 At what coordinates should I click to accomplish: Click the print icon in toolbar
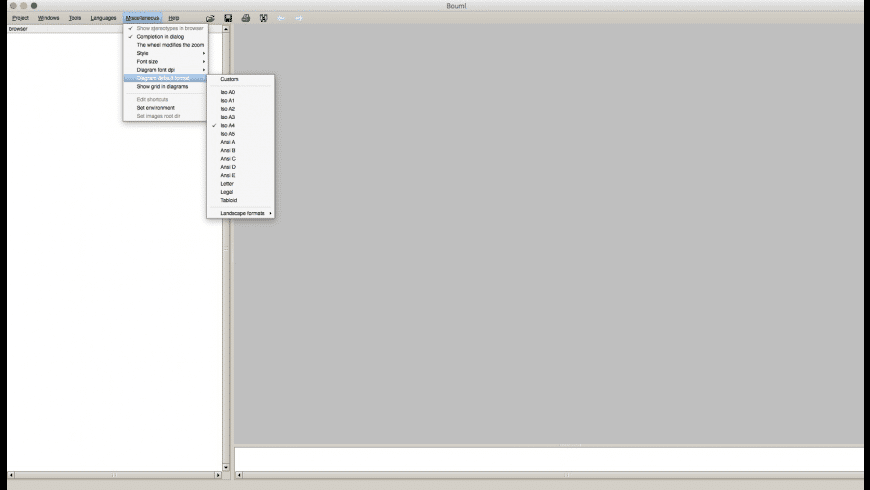(x=246, y=18)
